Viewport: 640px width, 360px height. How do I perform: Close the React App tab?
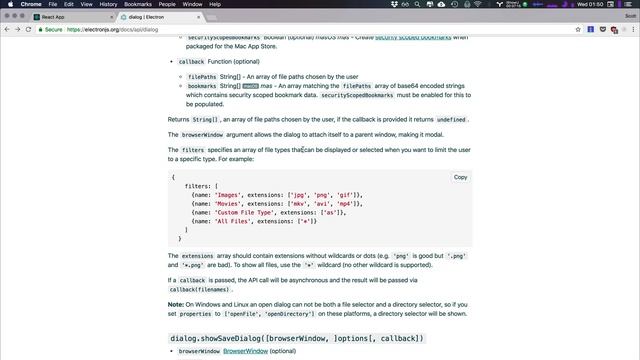pos(111,17)
